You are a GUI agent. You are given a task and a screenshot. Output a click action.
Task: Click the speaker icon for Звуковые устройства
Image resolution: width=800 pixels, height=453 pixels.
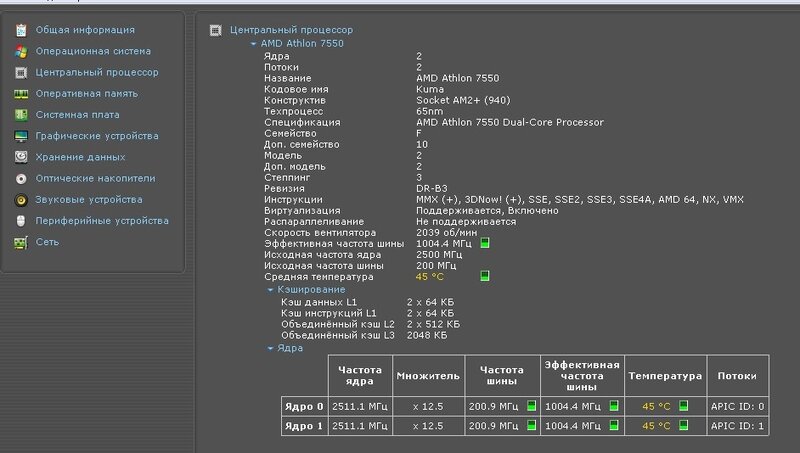pos(21,200)
